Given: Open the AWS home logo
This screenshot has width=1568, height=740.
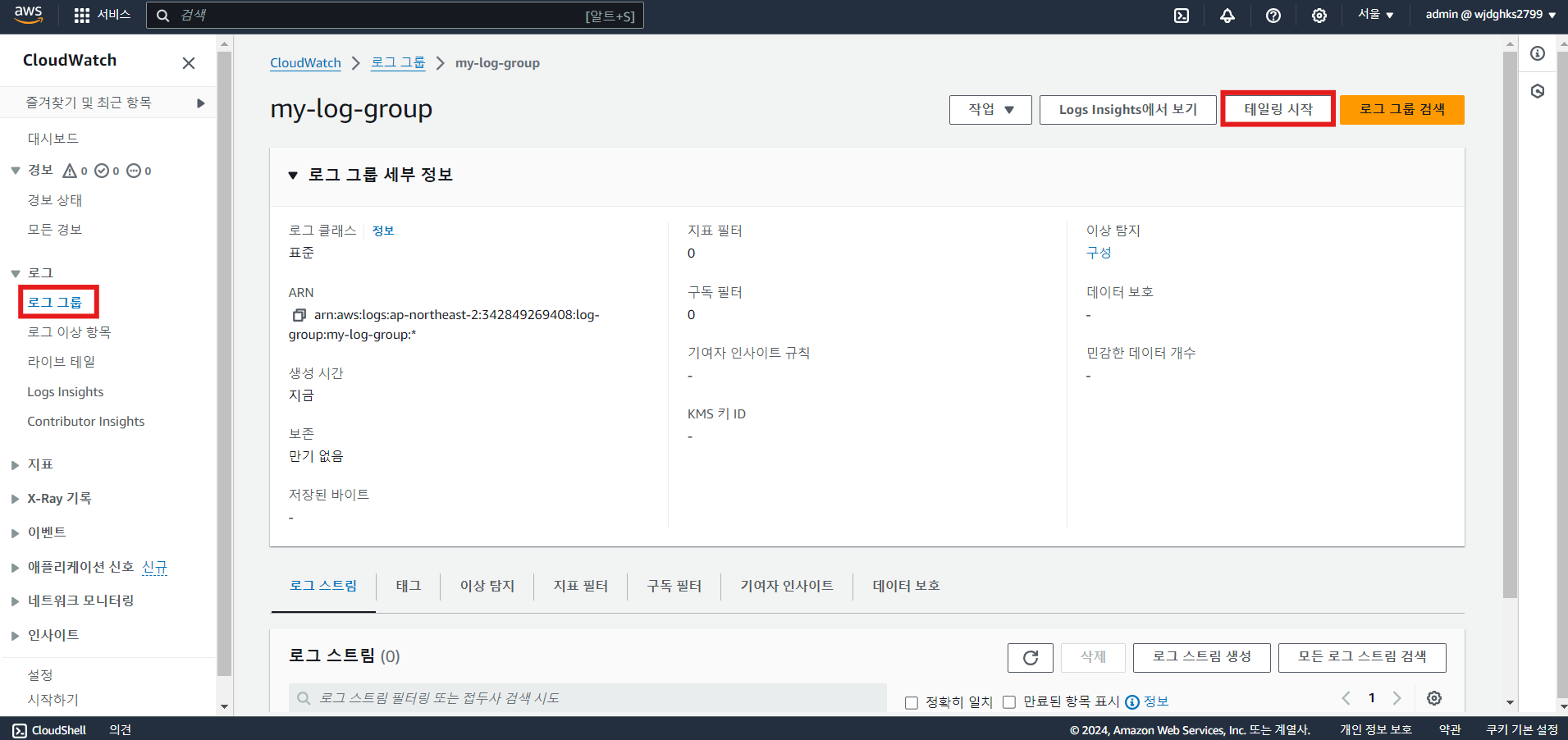Looking at the screenshot, I should [x=29, y=15].
